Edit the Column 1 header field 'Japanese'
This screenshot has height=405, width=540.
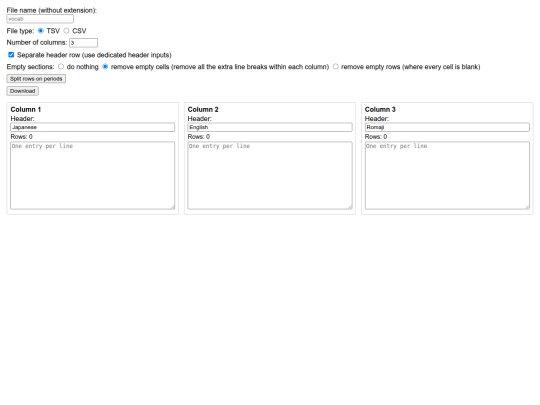(93, 127)
